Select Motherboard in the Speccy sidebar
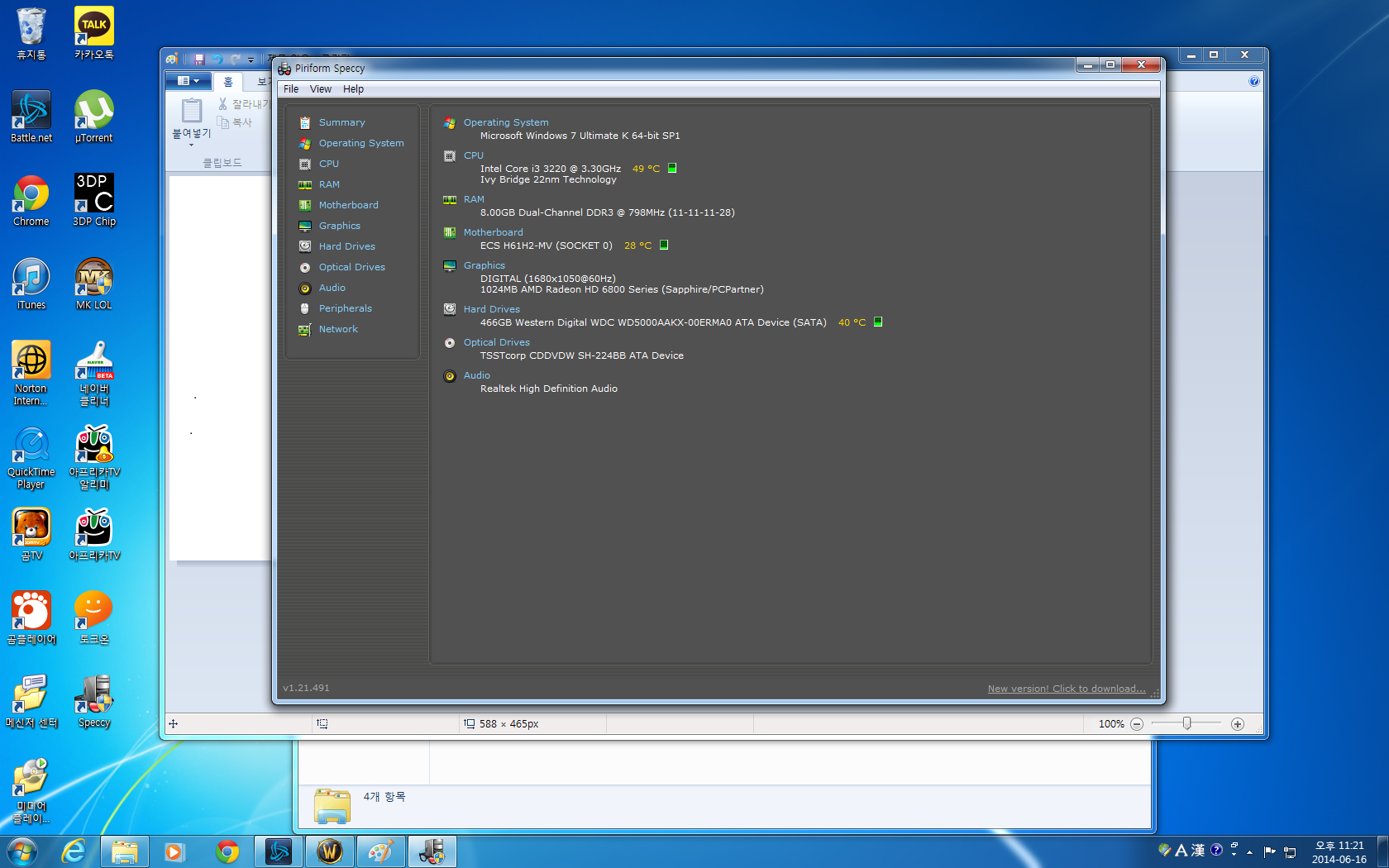The width and height of the screenshot is (1389, 868). pyautogui.click(x=349, y=205)
